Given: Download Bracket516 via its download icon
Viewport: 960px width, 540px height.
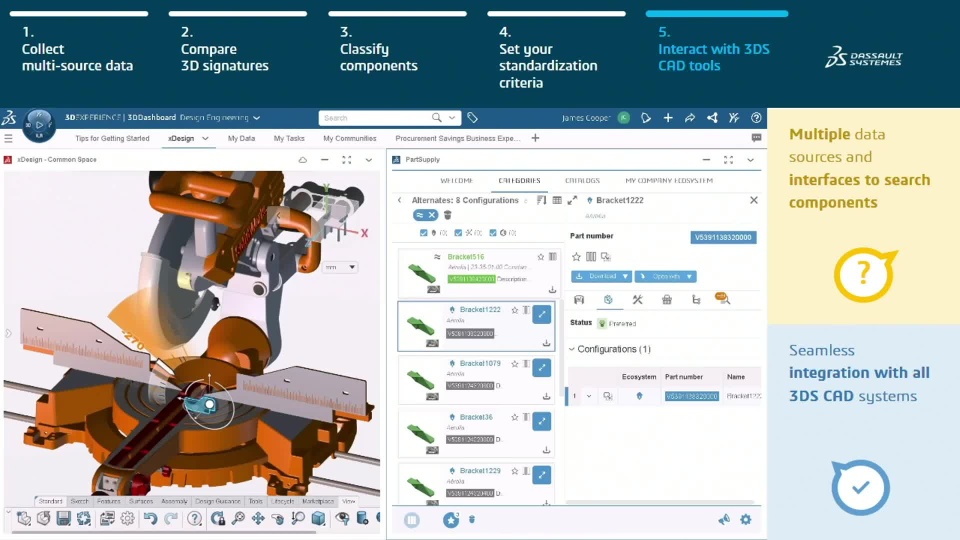Looking at the screenshot, I should (x=552, y=290).
